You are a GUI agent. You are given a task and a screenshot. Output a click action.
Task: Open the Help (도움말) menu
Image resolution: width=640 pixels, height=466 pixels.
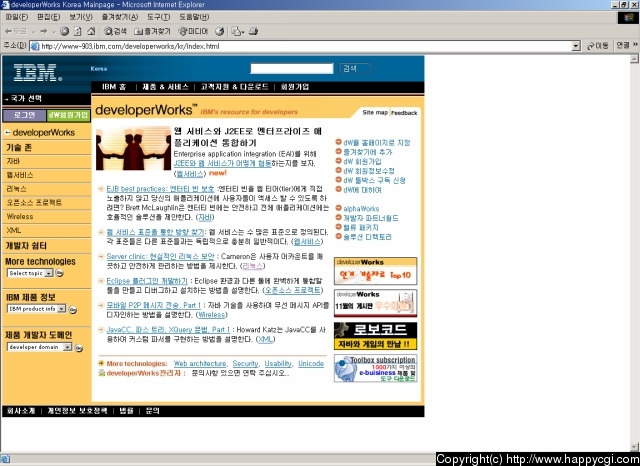point(194,17)
